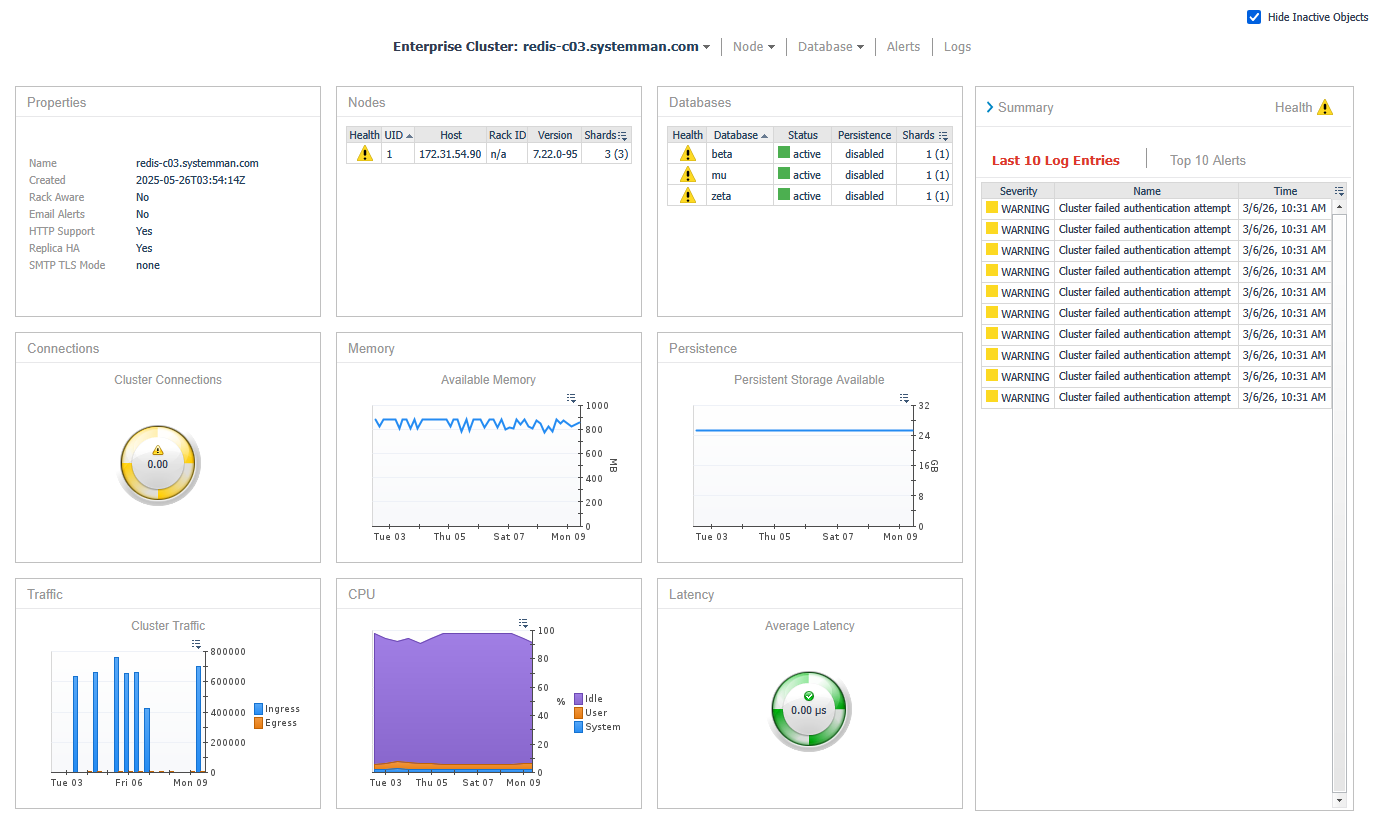Open the Cluster Traffic chart options icon
This screenshot has width=1373, height=819.
[196, 644]
